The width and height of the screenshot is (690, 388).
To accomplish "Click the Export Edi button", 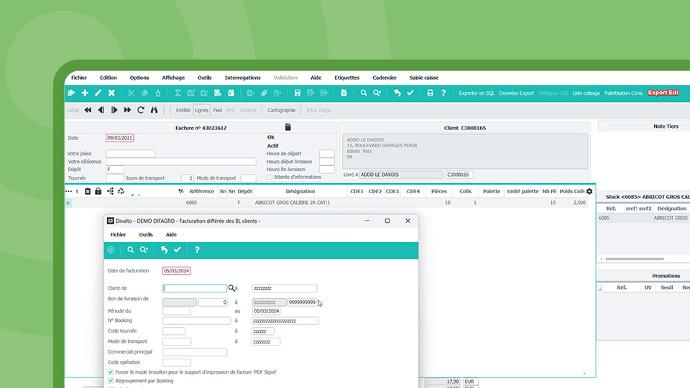I will pos(663,93).
